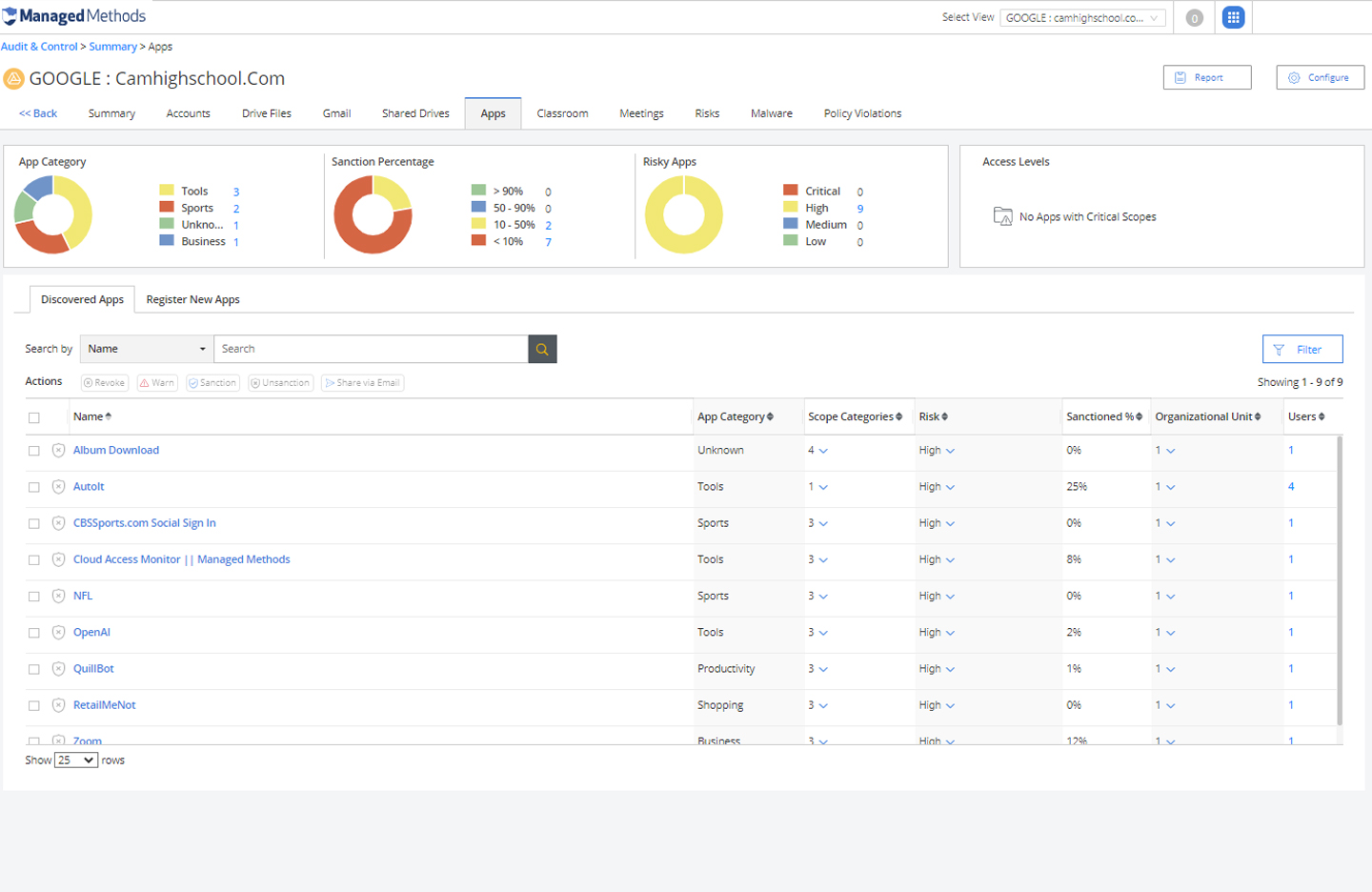Click the table vertical scrollbar
This screenshot has height=892, width=1372.
click(1340, 581)
